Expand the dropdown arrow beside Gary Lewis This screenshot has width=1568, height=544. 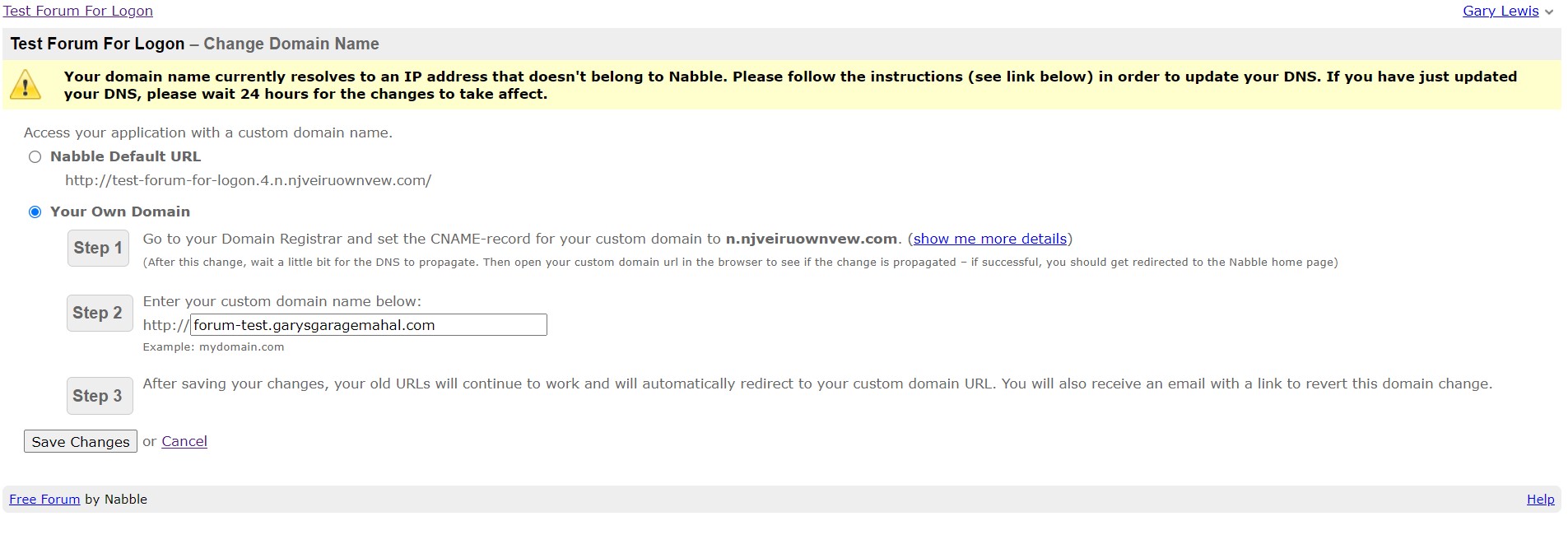point(1549,12)
